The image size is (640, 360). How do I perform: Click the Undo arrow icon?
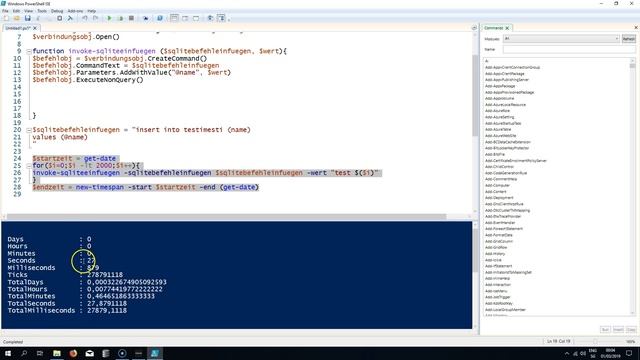point(84,18)
